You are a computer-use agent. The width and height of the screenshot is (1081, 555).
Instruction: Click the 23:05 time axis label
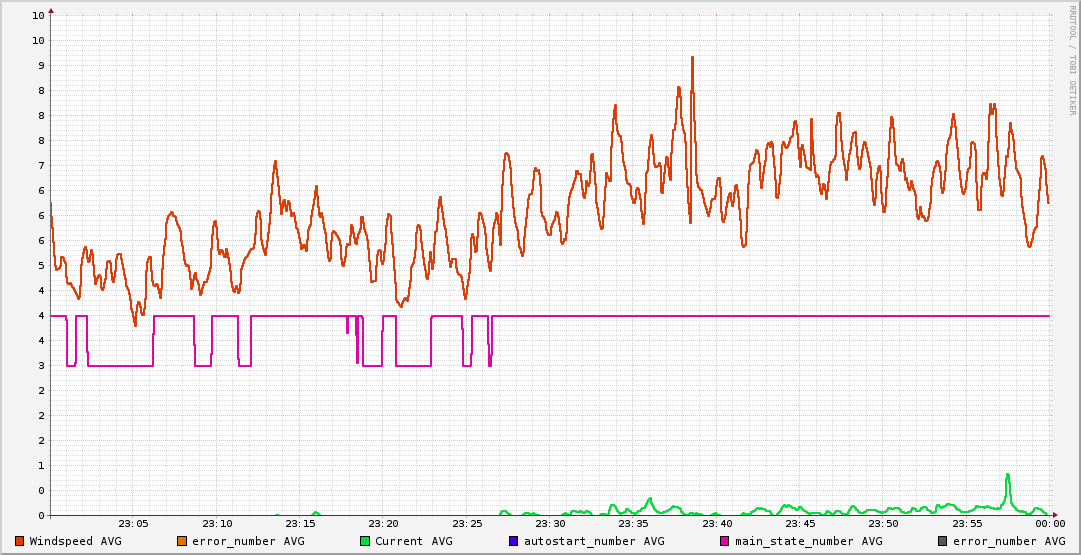point(134,523)
